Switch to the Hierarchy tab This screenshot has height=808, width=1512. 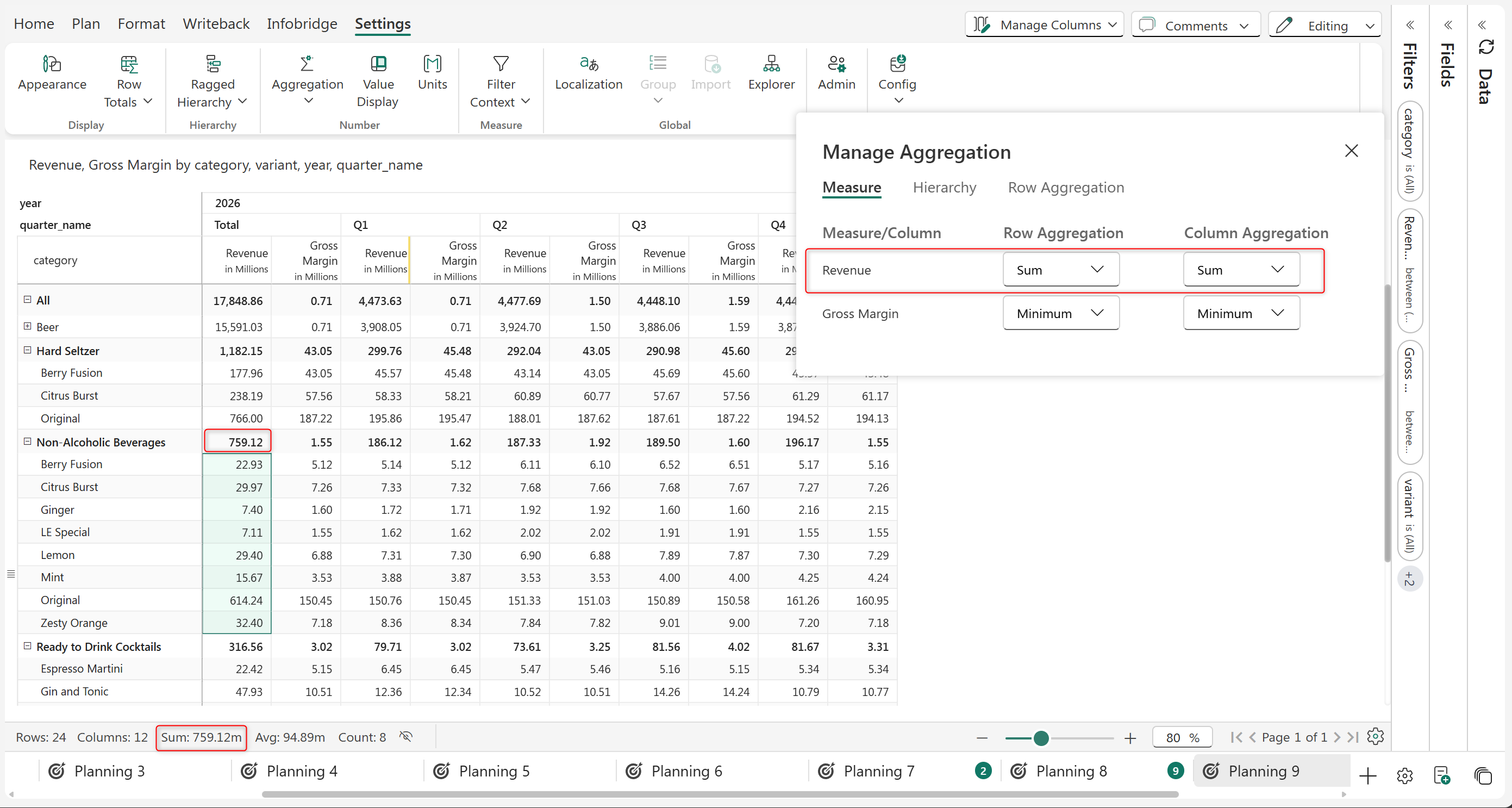click(944, 188)
